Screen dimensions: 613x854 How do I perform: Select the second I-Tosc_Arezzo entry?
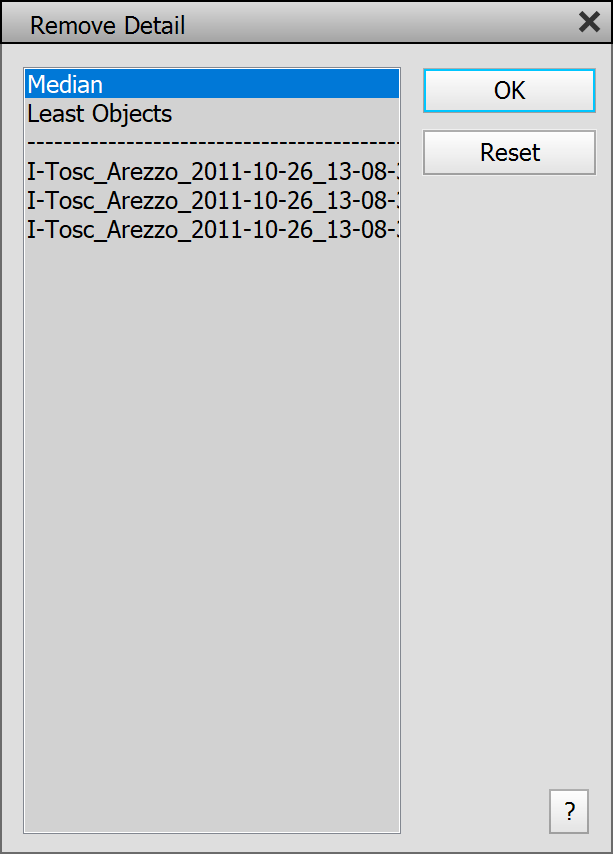[212, 200]
